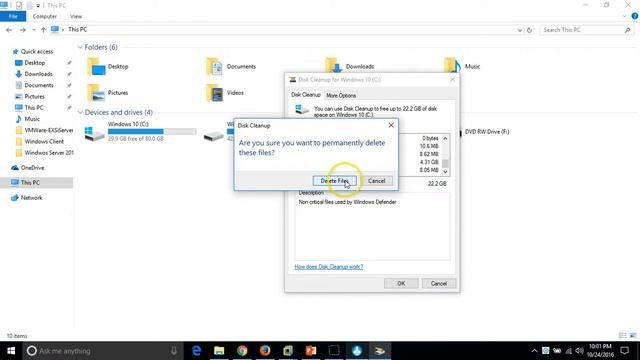Open PowerPoint from taskbar
This screenshot has height=360, width=640.
click(x=311, y=351)
